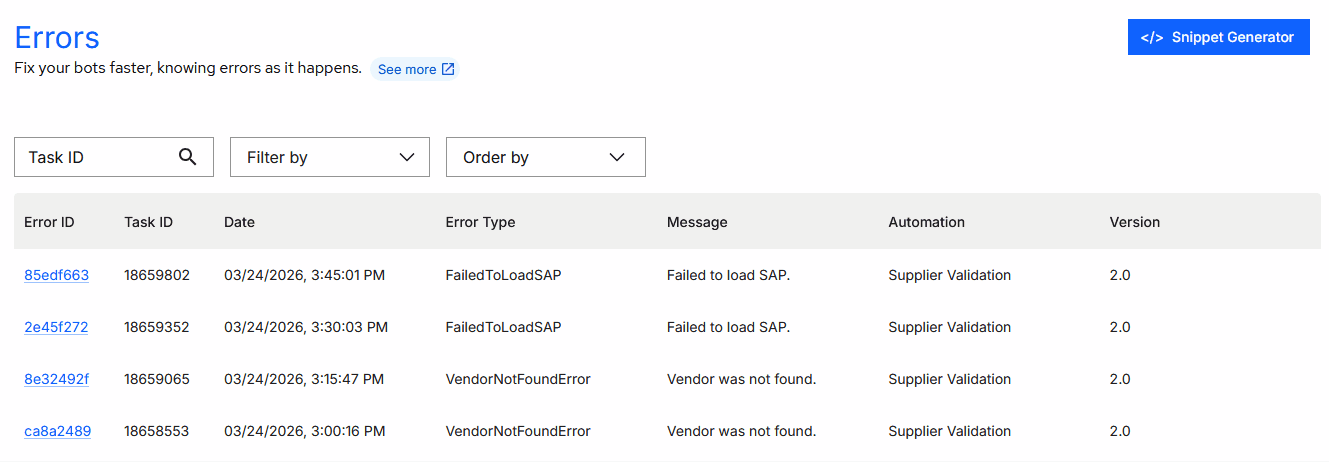Click the code brackets icon on Snippet Generator
The height and width of the screenshot is (462, 1329).
[1152, 37]
